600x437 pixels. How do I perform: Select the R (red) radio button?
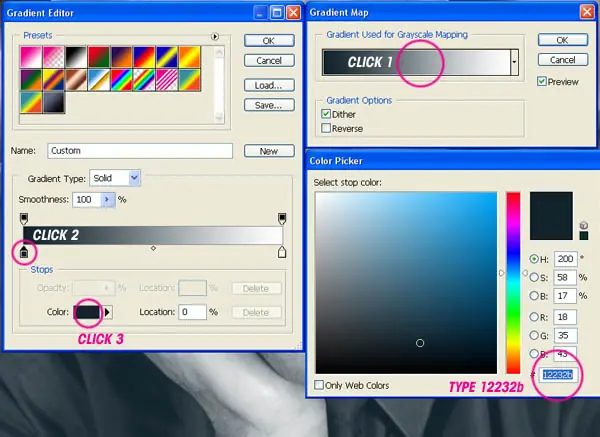[x=534, y=316]
